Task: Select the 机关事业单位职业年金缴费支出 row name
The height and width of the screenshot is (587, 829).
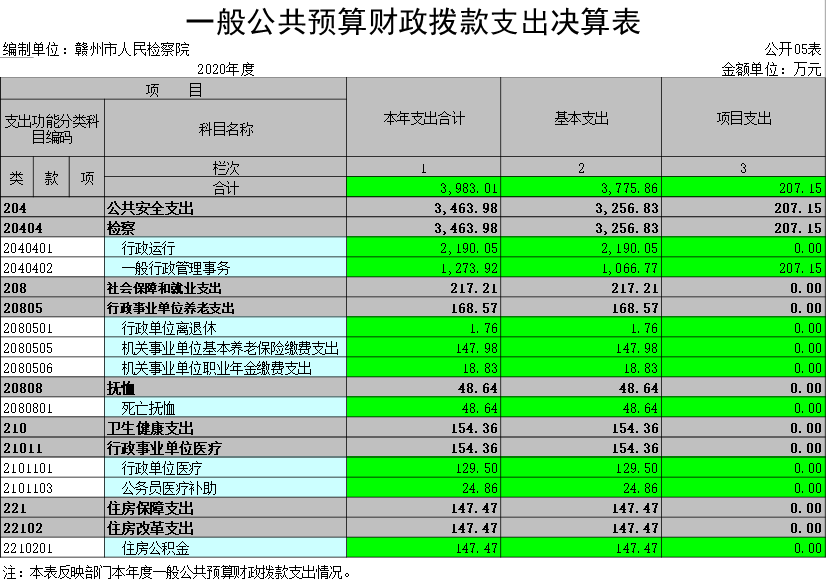Action: pyautogui.click(x=216, y=368)
